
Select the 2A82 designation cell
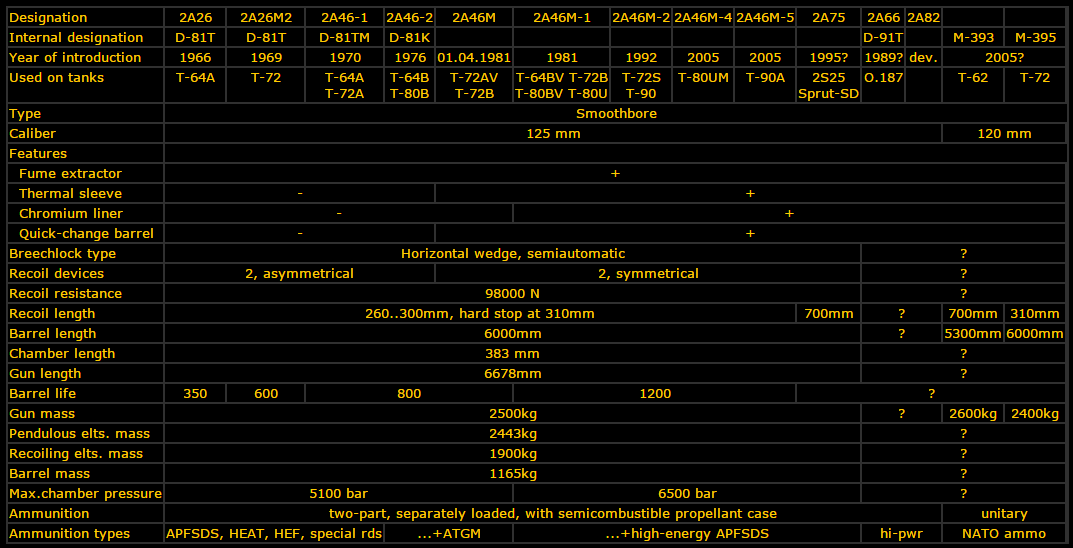click(923, 18)
